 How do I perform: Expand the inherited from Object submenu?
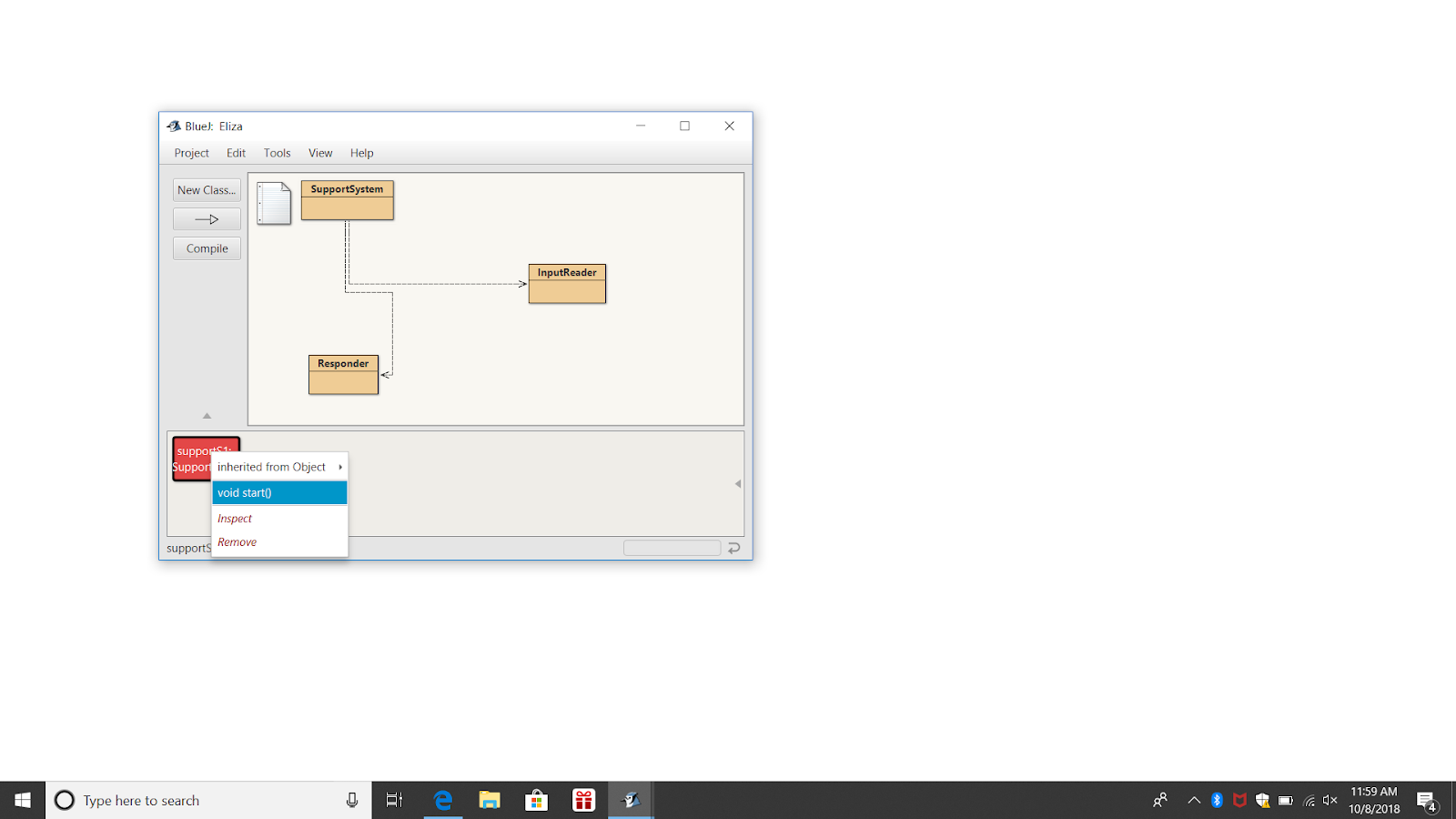click(279, 467)
